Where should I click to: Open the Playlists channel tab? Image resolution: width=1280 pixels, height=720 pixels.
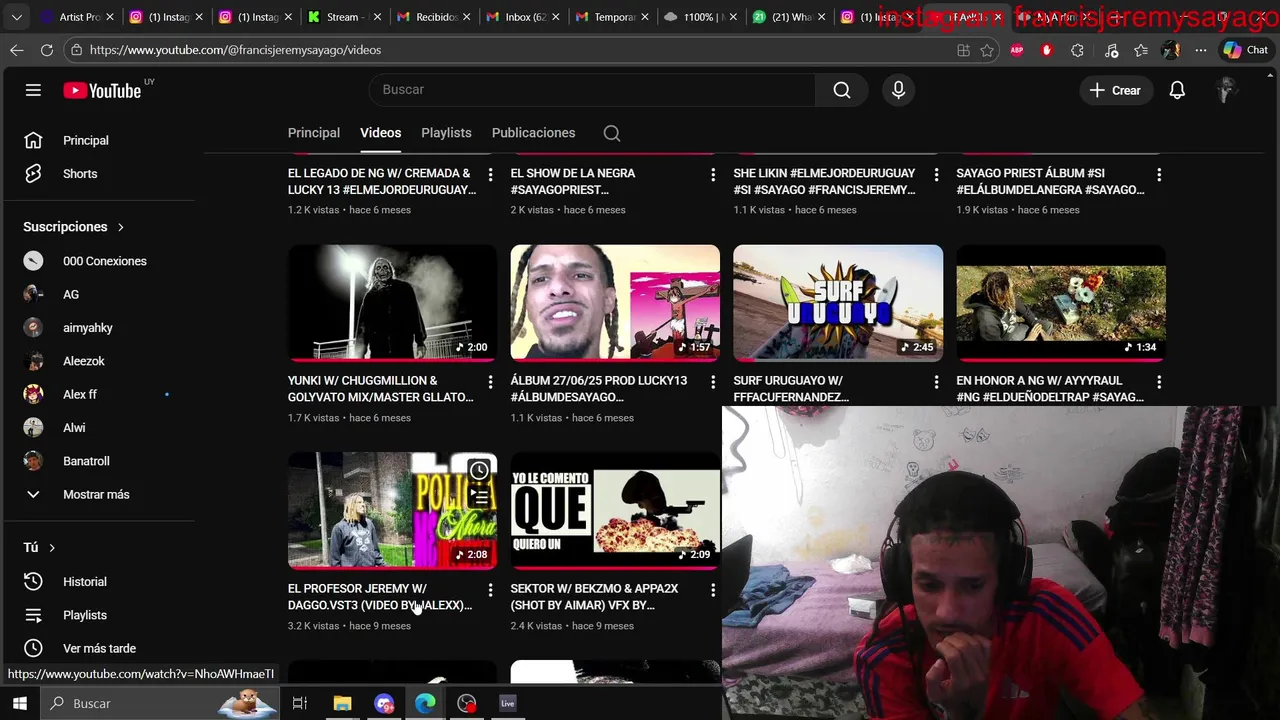pos(446,133)
